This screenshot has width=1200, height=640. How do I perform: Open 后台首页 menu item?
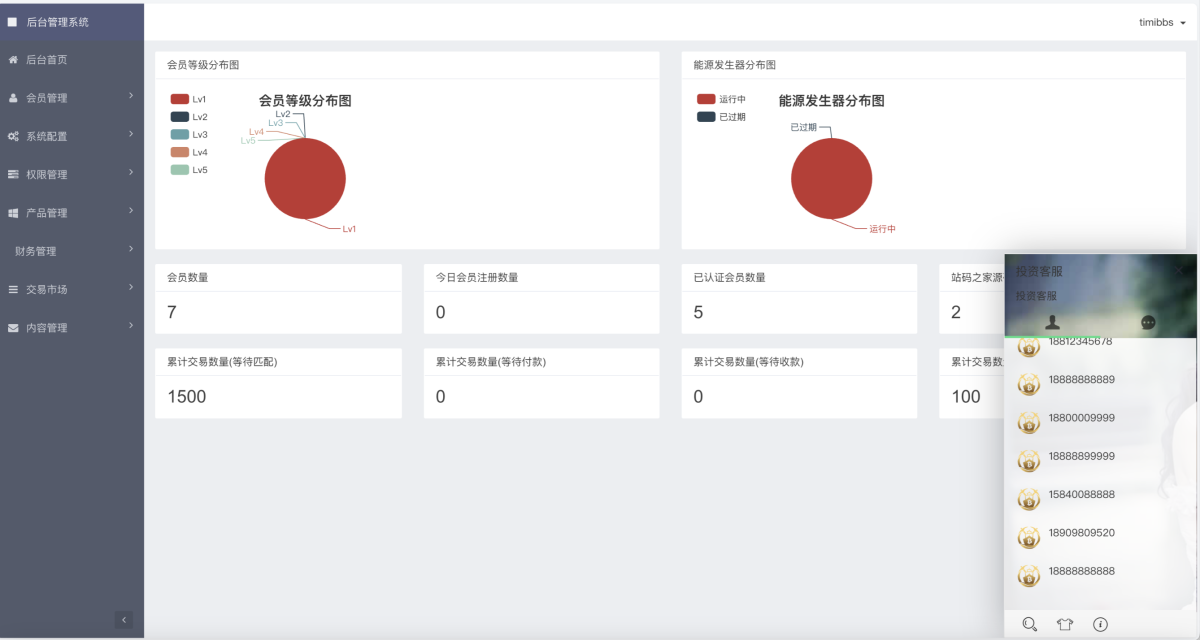point(72,60)
